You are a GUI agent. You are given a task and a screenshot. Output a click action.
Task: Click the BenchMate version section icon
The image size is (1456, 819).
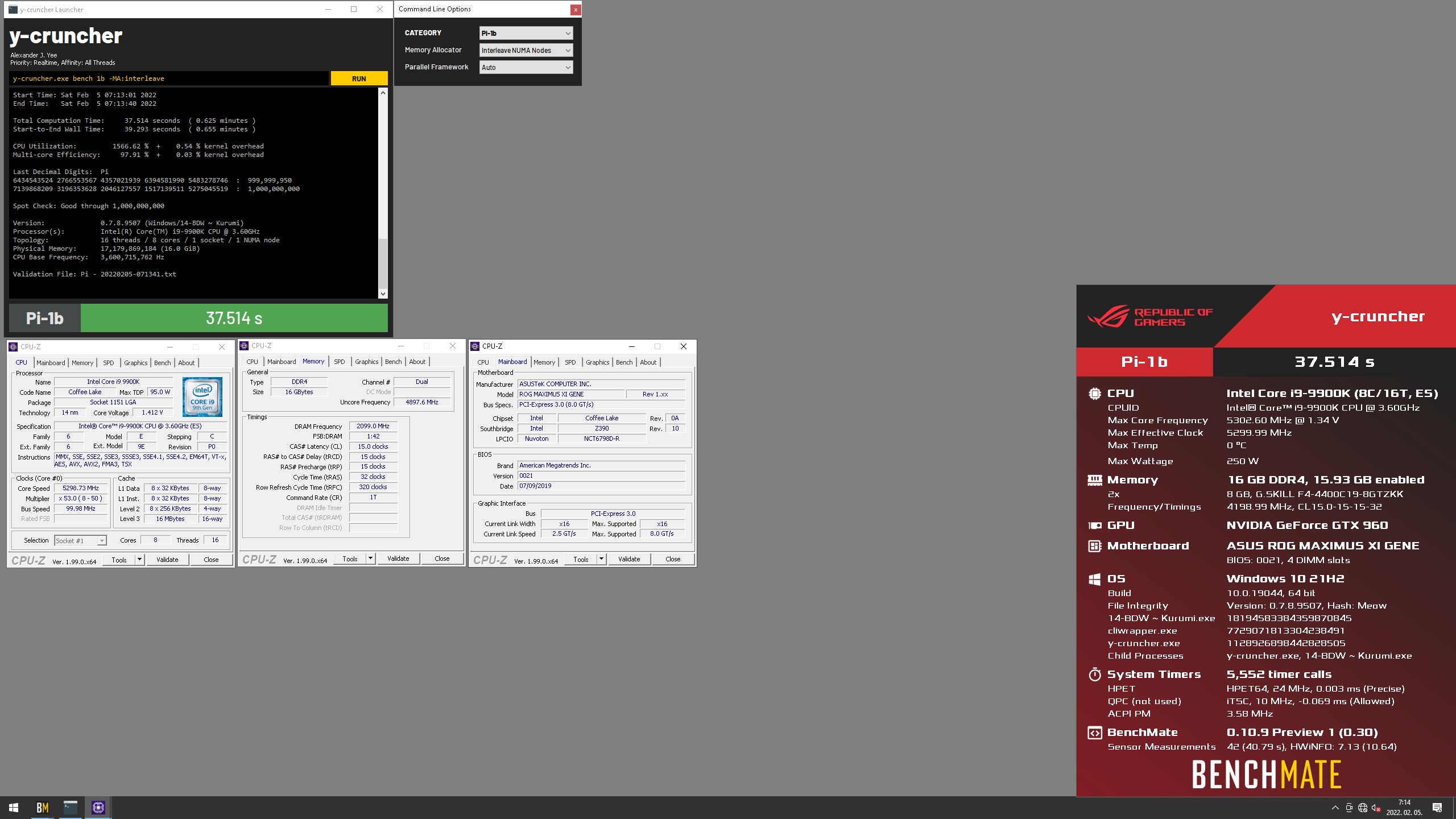[1094, 733]
